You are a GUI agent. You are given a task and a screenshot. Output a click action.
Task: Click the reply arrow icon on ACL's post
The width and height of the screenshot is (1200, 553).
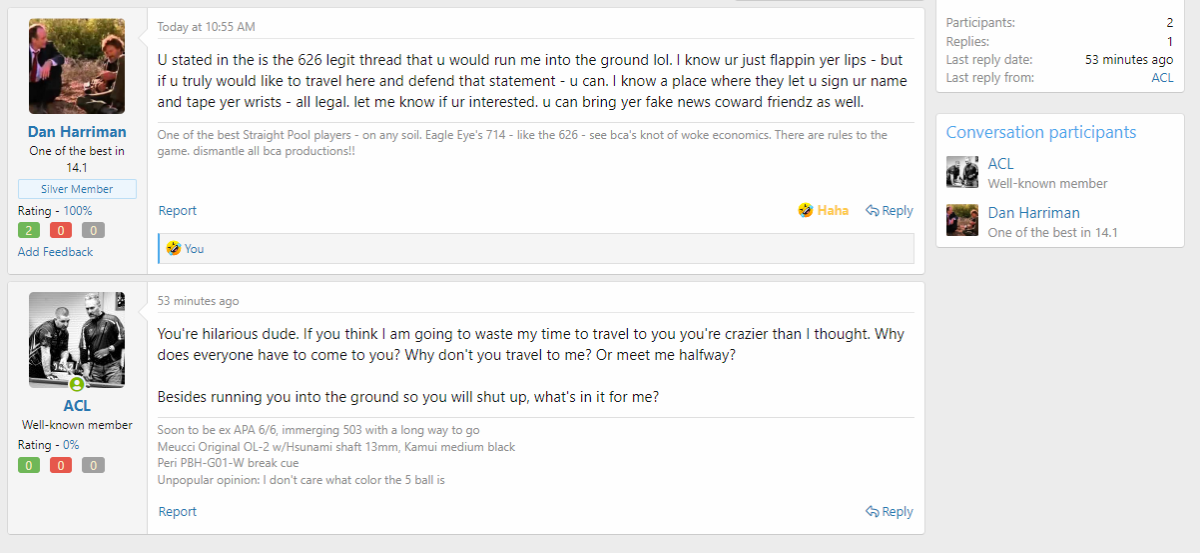point(872,511)
